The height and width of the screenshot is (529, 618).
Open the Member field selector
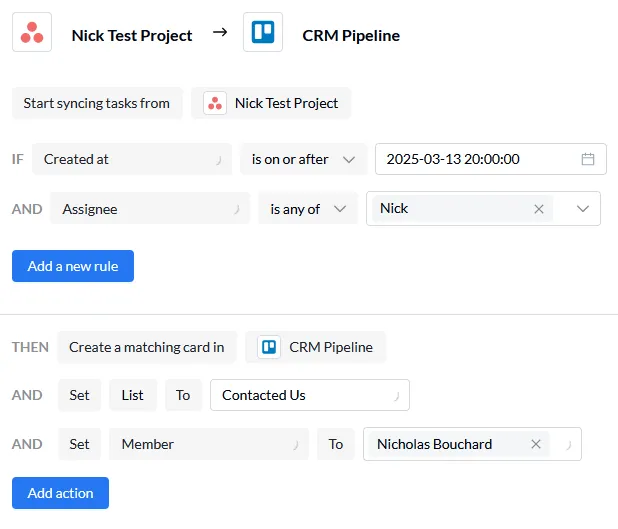[208, 444]
